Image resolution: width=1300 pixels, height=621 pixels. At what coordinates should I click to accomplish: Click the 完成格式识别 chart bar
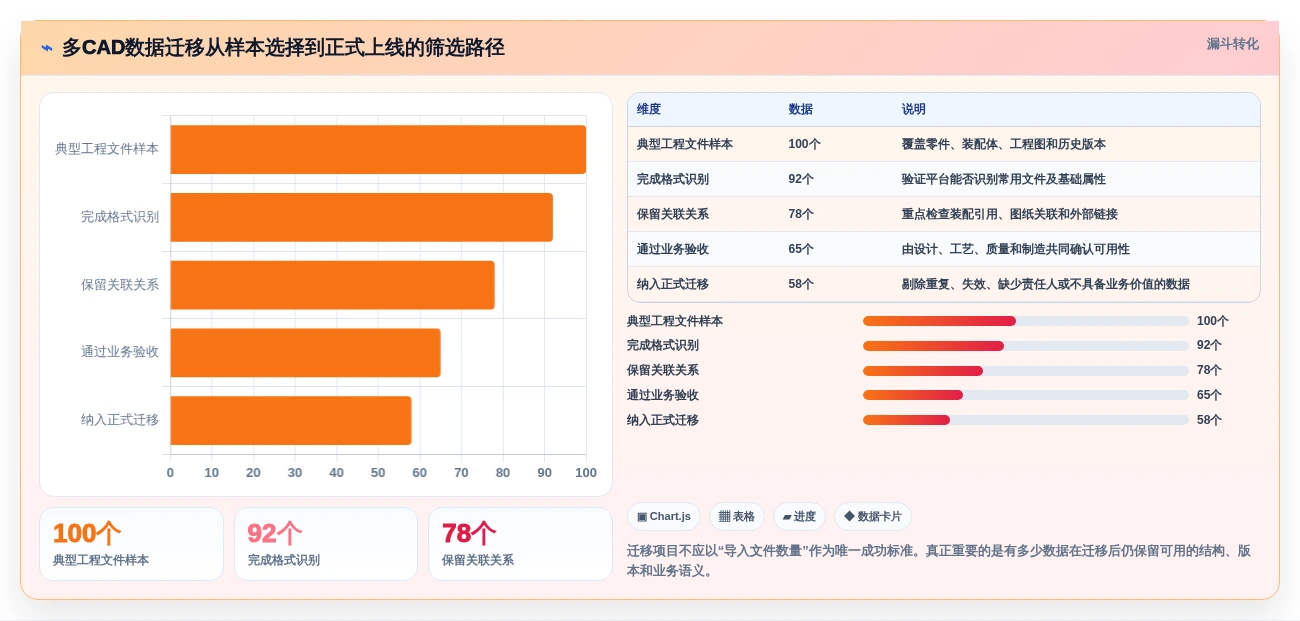(362, 217)
